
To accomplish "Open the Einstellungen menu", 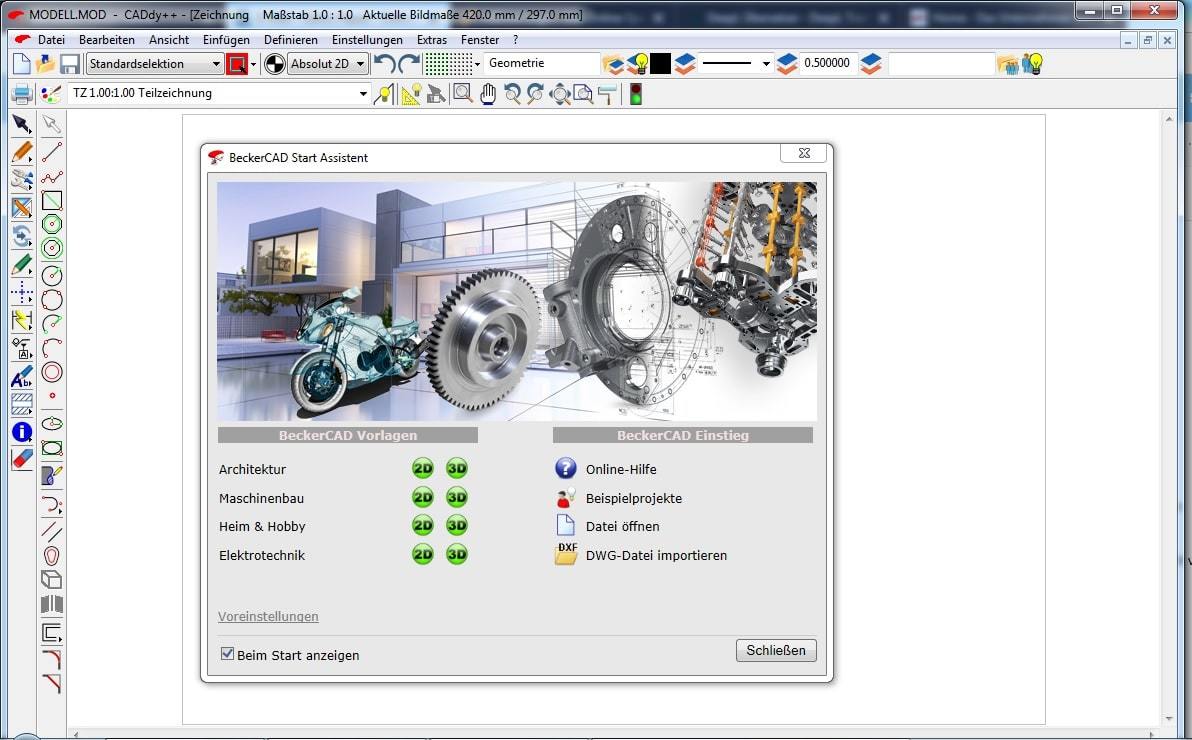I will coord(367,40).
